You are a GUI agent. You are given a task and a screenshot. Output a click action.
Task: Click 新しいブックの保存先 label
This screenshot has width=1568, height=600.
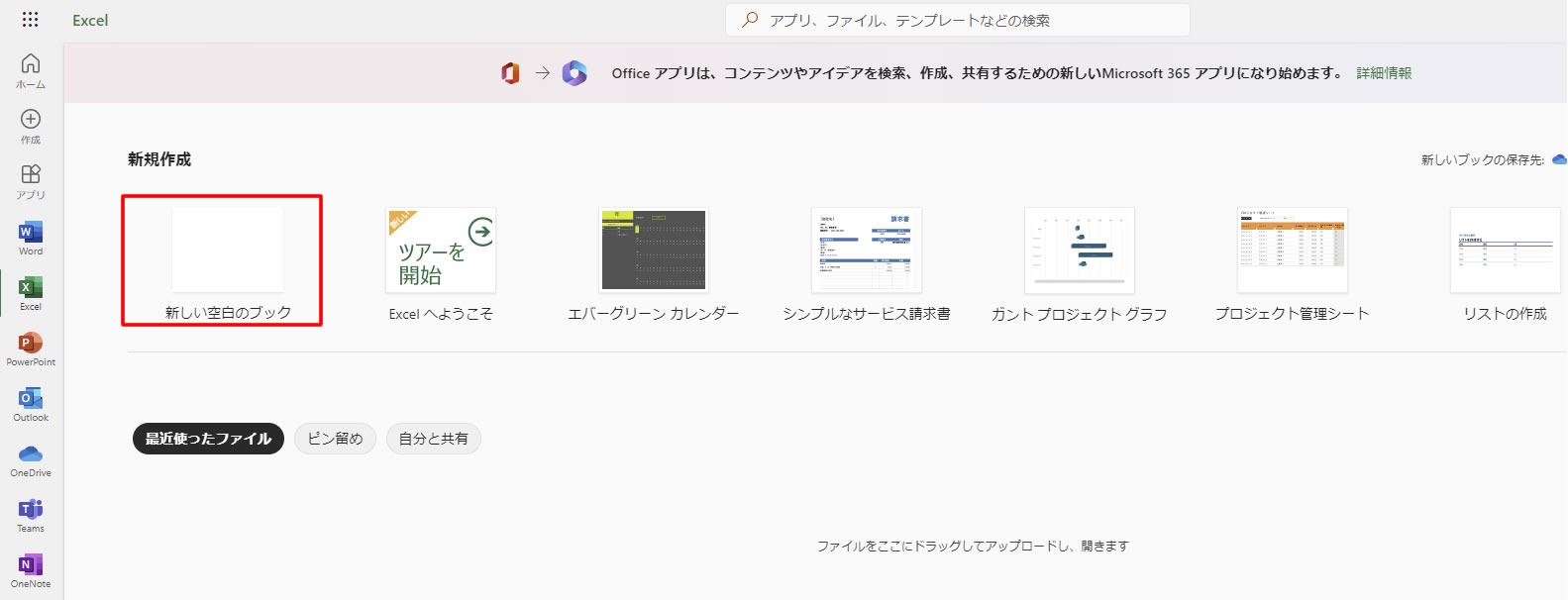(x=1482, y=159)
